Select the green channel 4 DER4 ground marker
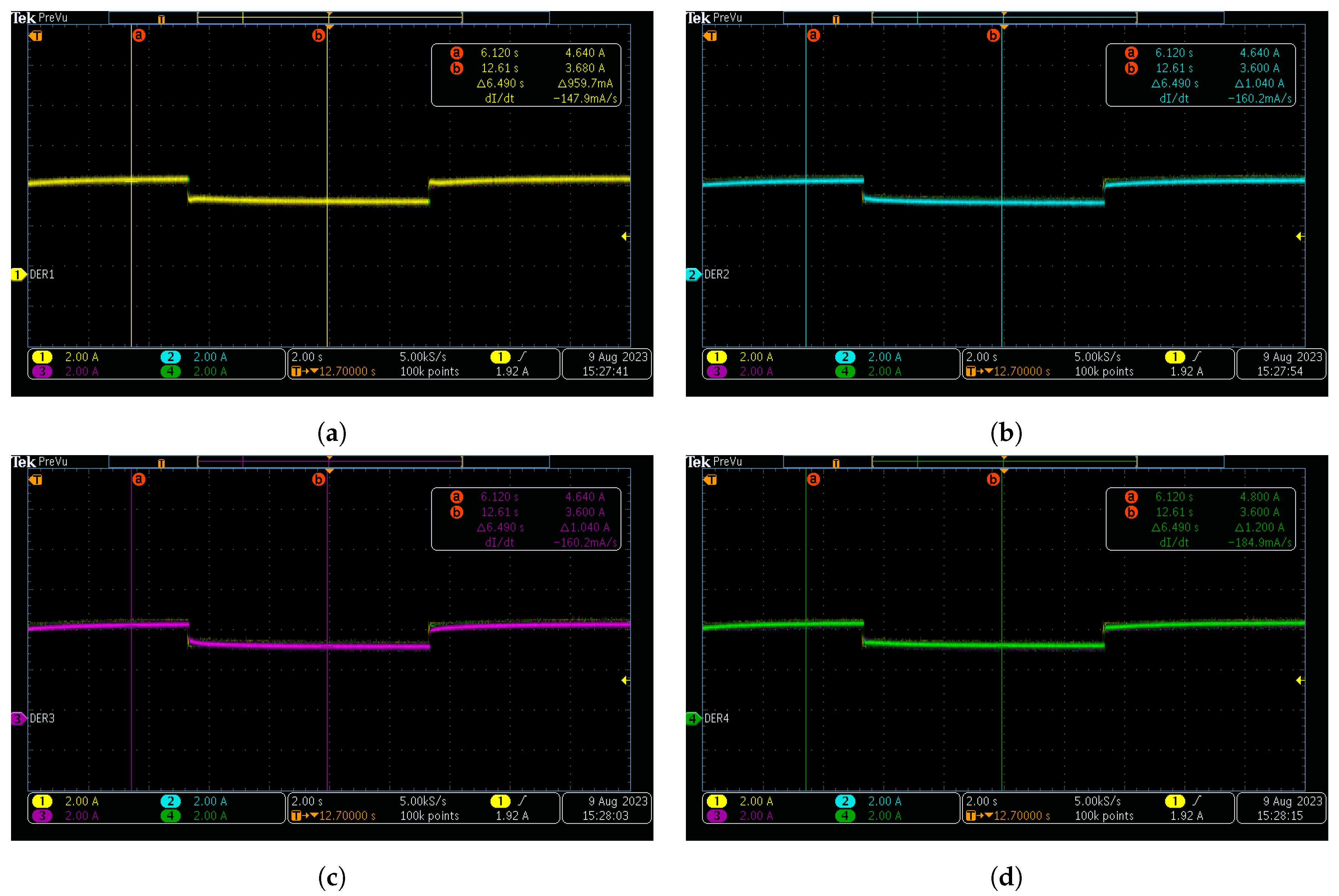Viewport: 1339px width, 896px height. point(692,718)
